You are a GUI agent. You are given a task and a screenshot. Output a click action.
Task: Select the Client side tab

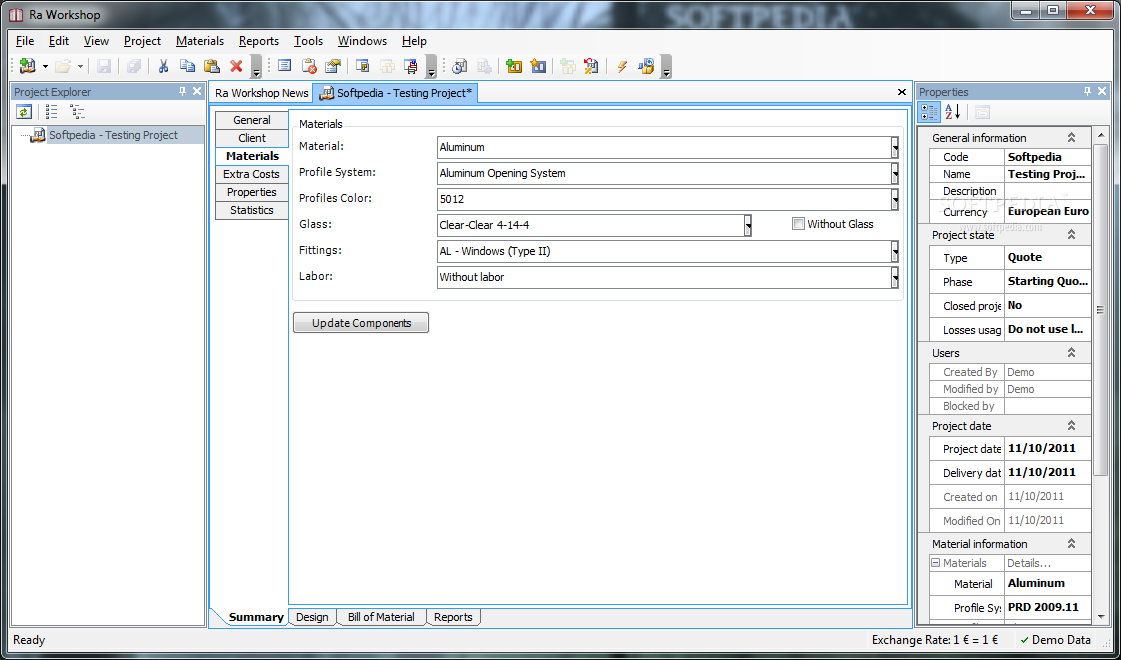[x=252, y=138]
